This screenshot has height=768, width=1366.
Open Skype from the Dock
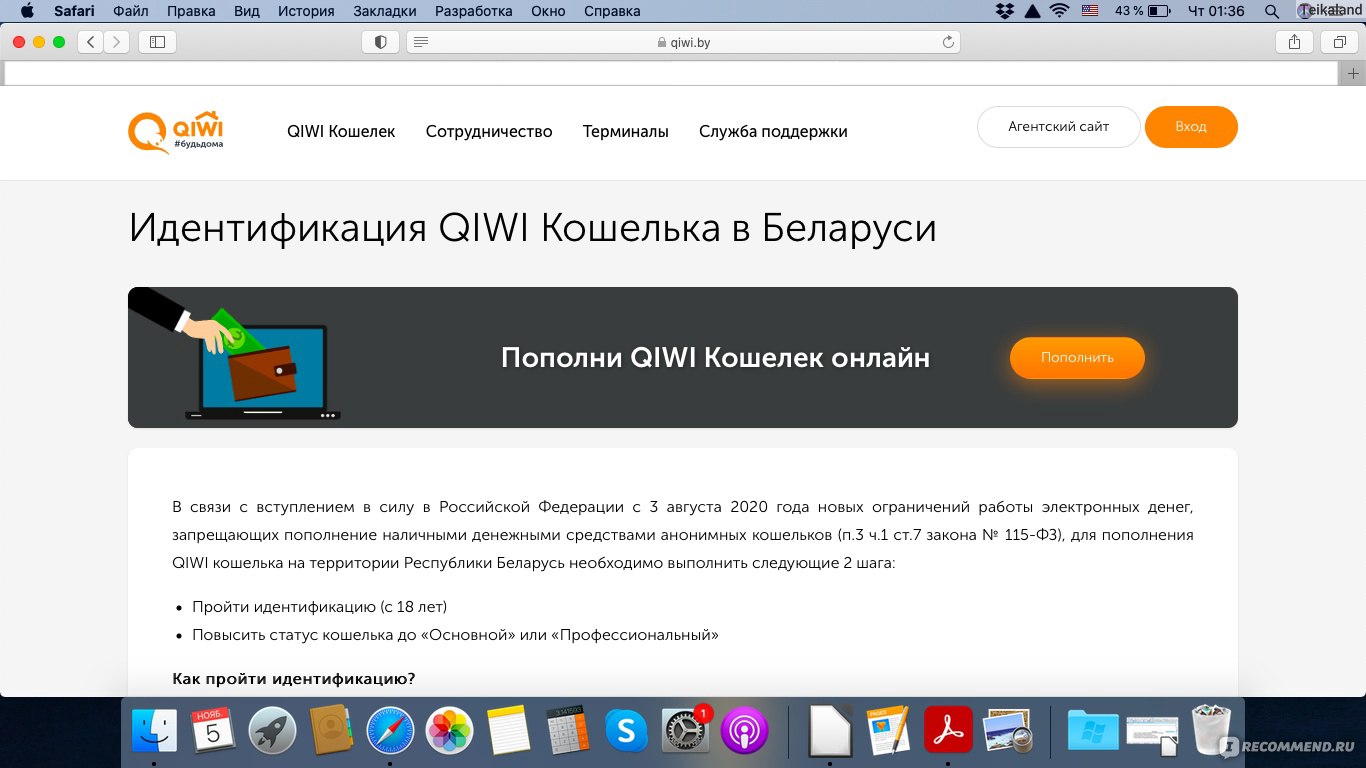click(x=626, y=730)
